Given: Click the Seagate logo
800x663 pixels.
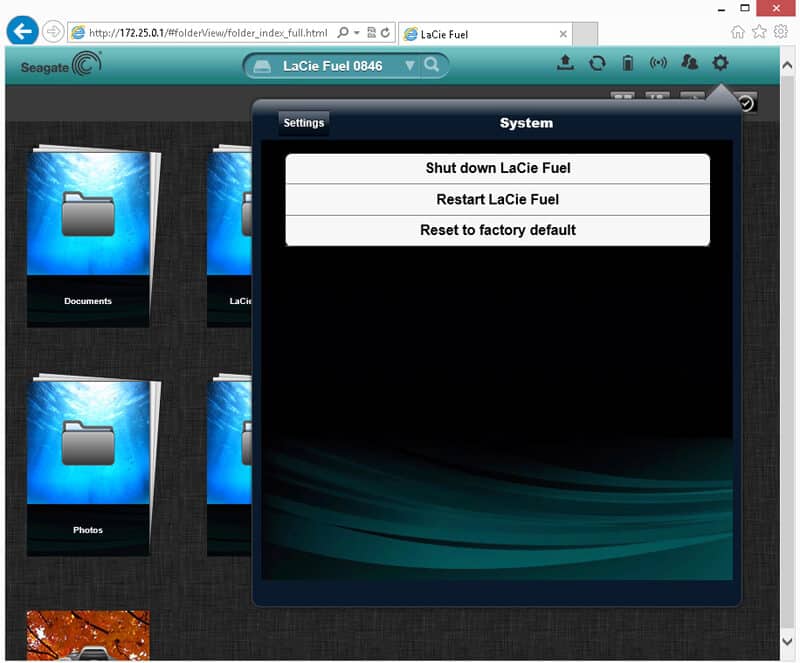Looking at the screenshot, I should tap(61, 65).
